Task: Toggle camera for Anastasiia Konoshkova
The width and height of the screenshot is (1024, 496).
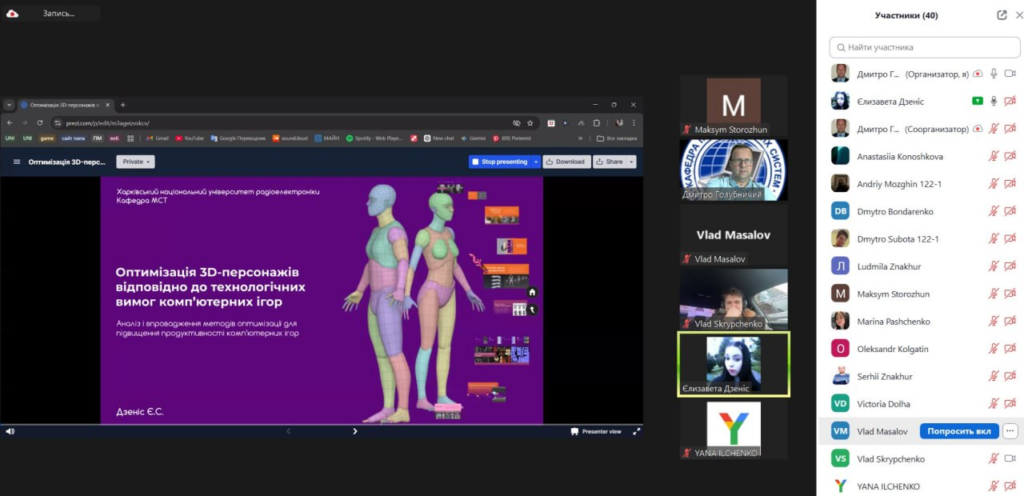Action: pos(1009,156)
